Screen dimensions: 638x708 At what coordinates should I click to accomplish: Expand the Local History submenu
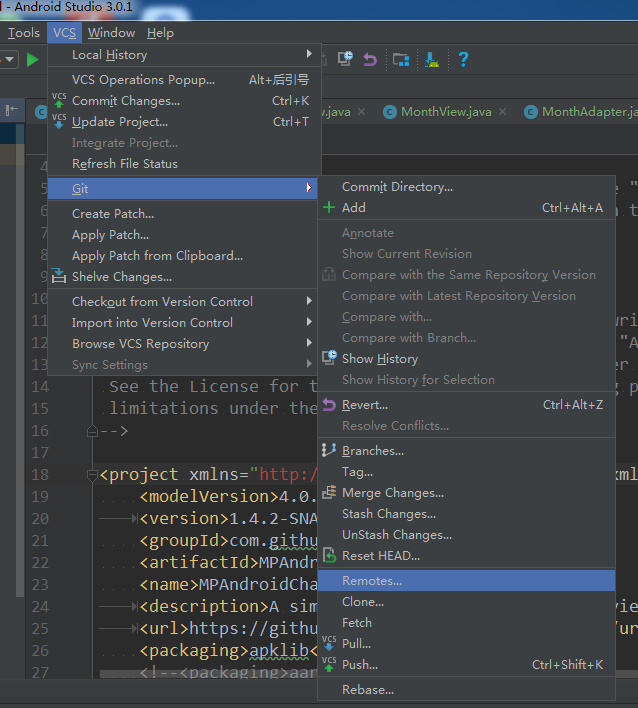coord(185,55)
